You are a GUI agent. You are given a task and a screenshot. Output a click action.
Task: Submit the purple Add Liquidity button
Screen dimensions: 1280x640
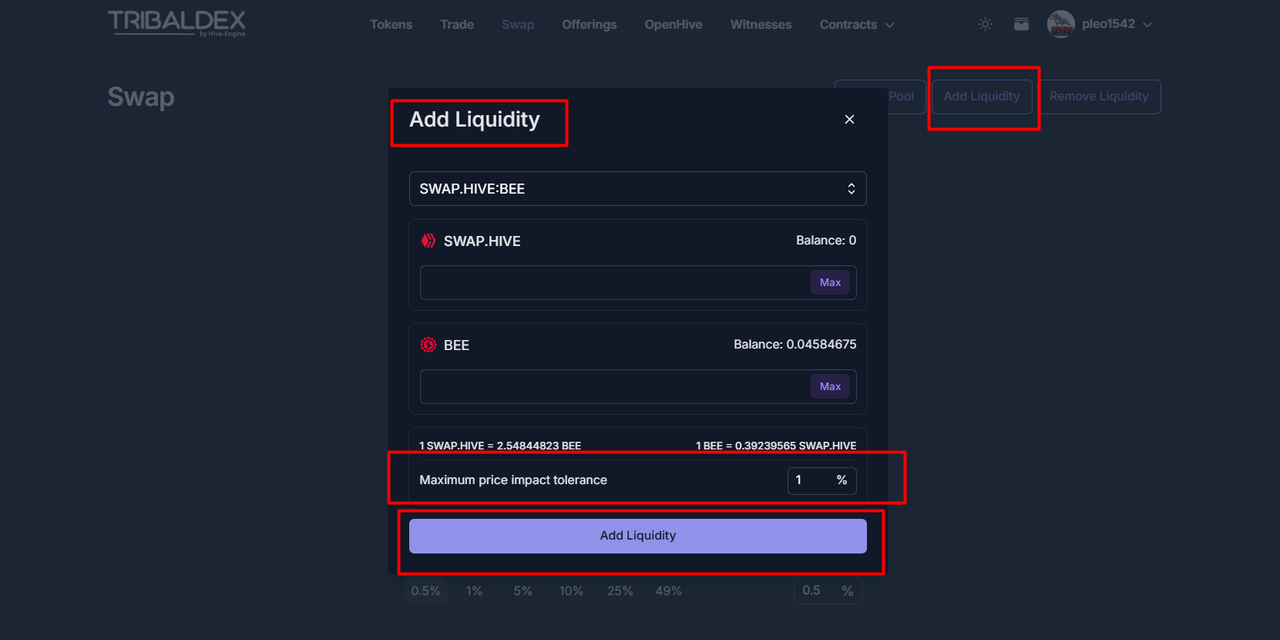638,536
